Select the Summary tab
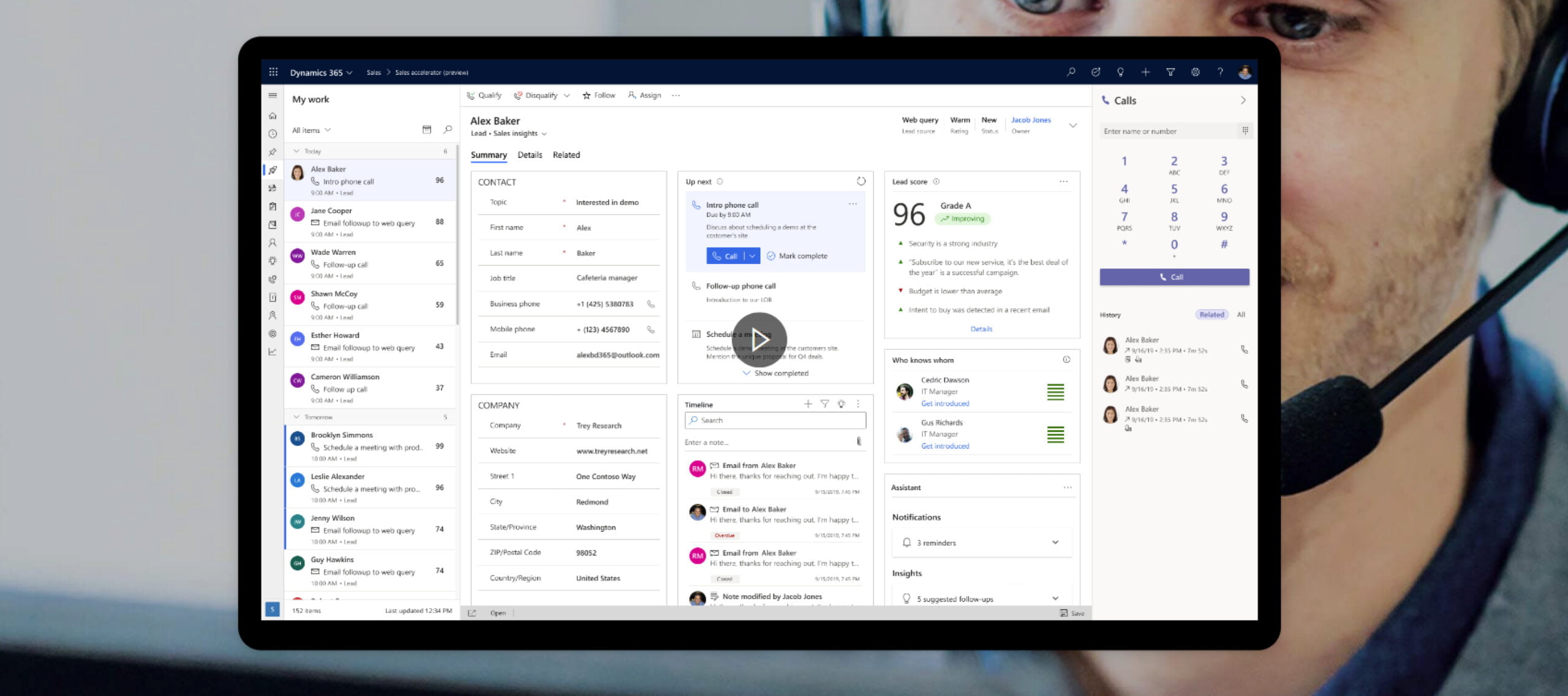 489,154
